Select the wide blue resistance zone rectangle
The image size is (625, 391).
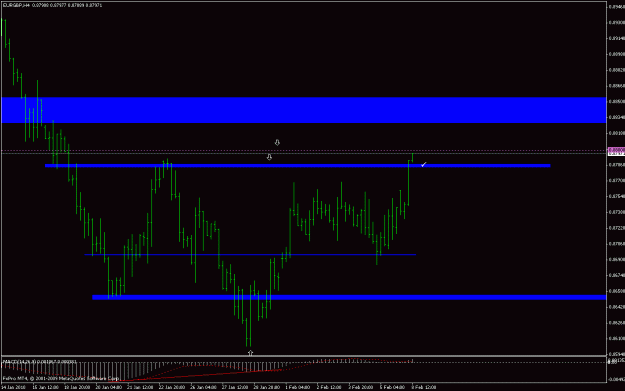[x=304, y=110]
